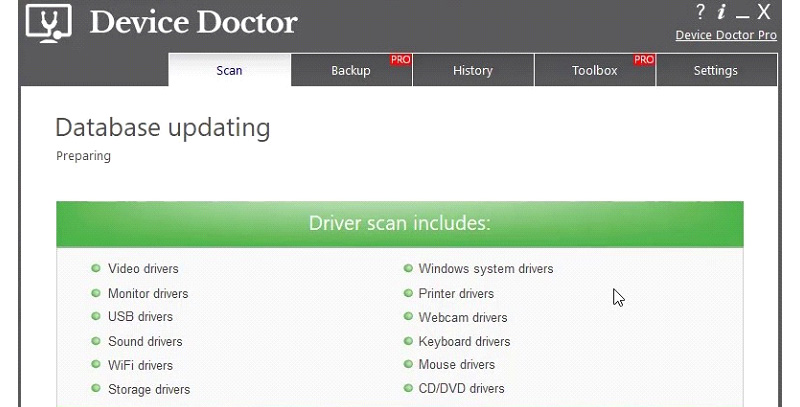Switch to the Backup tab
Viewport: 800px width, 407px height.
pos(352,70)
